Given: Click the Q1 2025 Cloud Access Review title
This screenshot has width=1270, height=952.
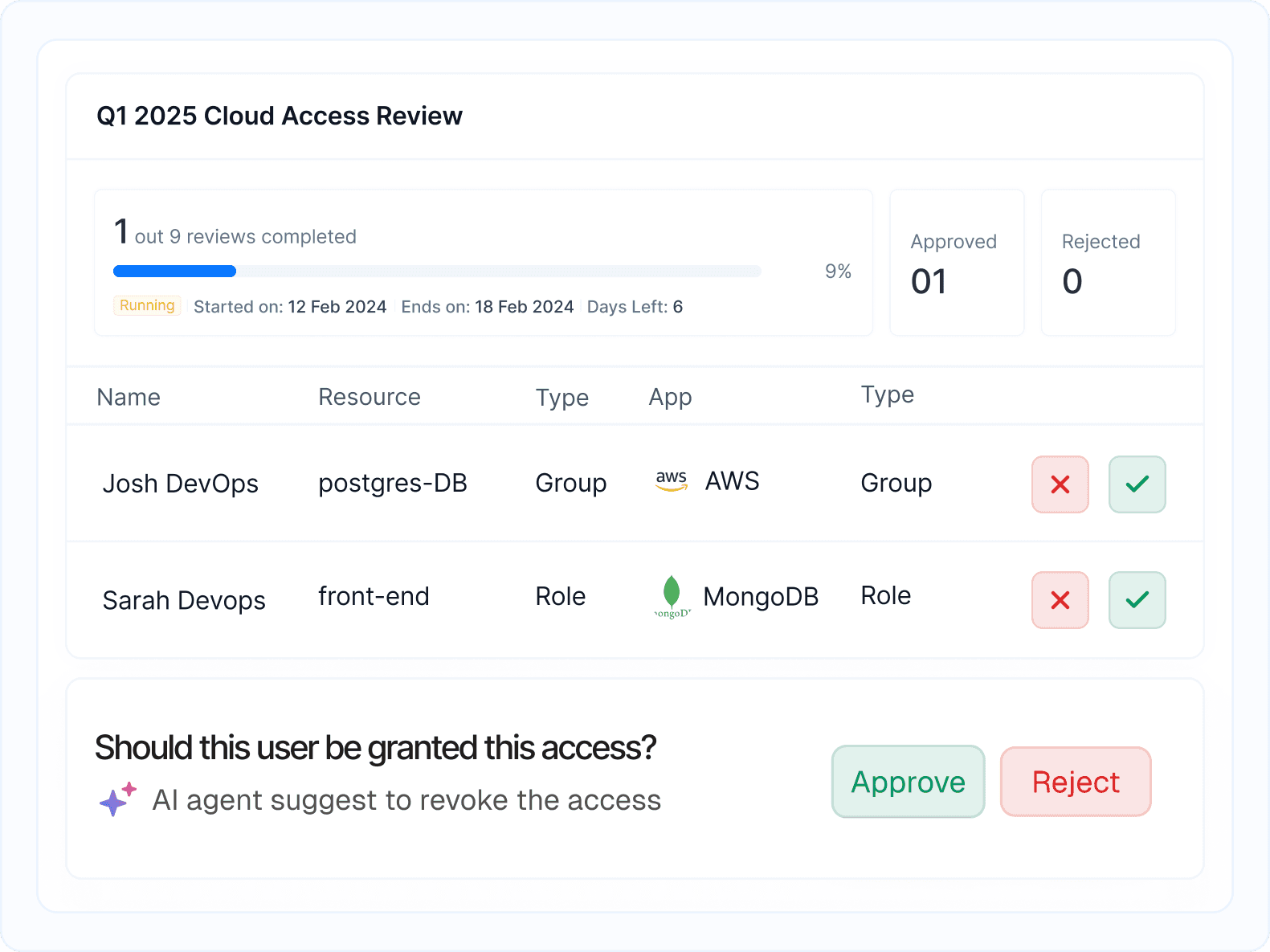Looking at the screenshot, I should click(x=280, y=116).
